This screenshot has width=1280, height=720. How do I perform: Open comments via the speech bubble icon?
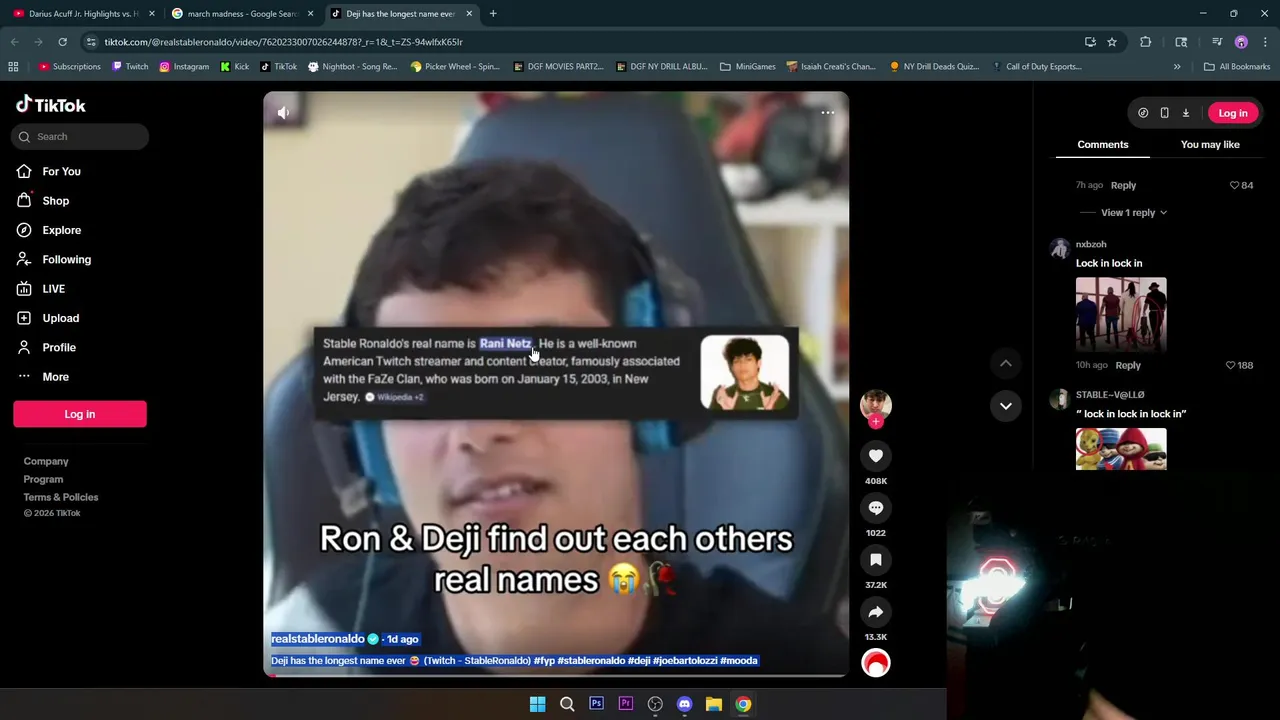tap(876, 508)
